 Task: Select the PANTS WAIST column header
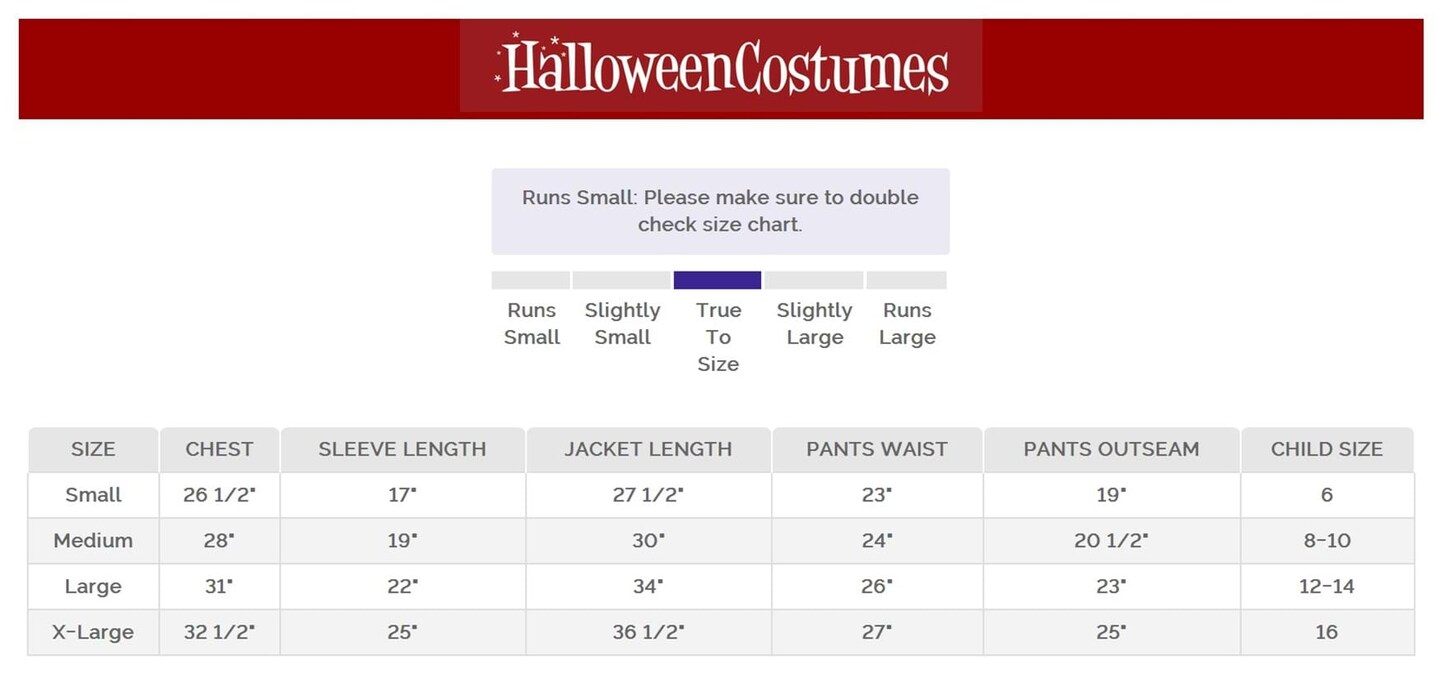point(877,450)
